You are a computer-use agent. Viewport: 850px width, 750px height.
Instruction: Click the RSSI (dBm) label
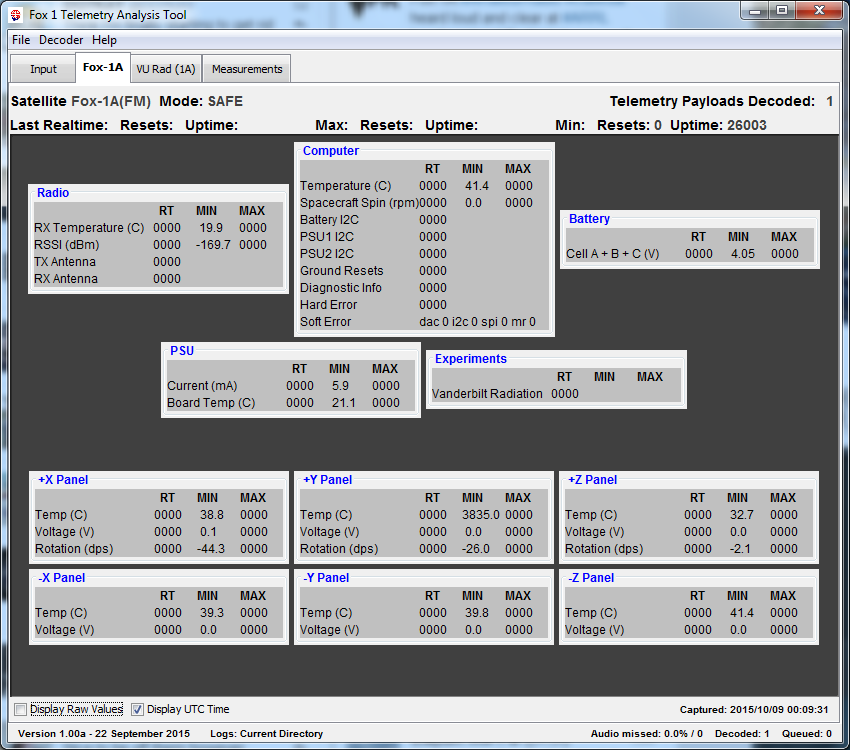[67, 245]
